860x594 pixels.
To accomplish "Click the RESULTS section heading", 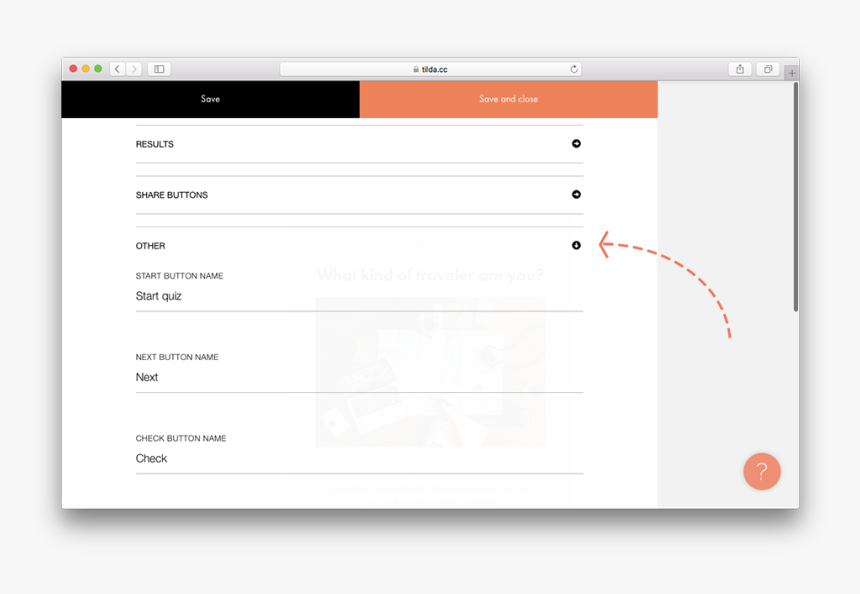I will [155, 144].
